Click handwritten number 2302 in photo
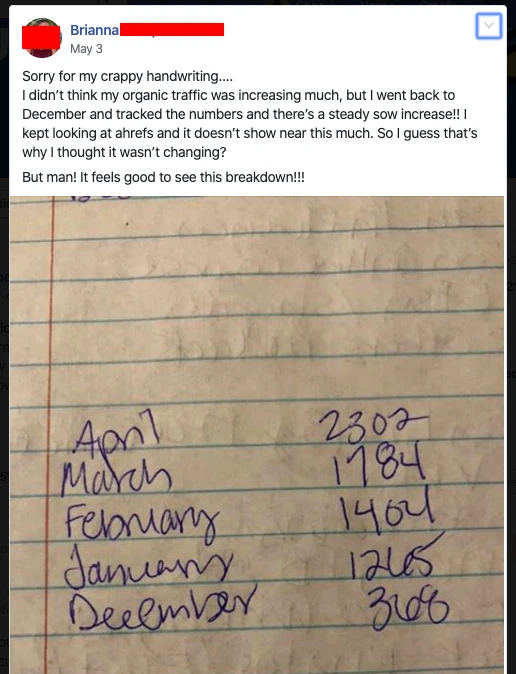Screen dimensions: 516x674 (x=373, y=426)
